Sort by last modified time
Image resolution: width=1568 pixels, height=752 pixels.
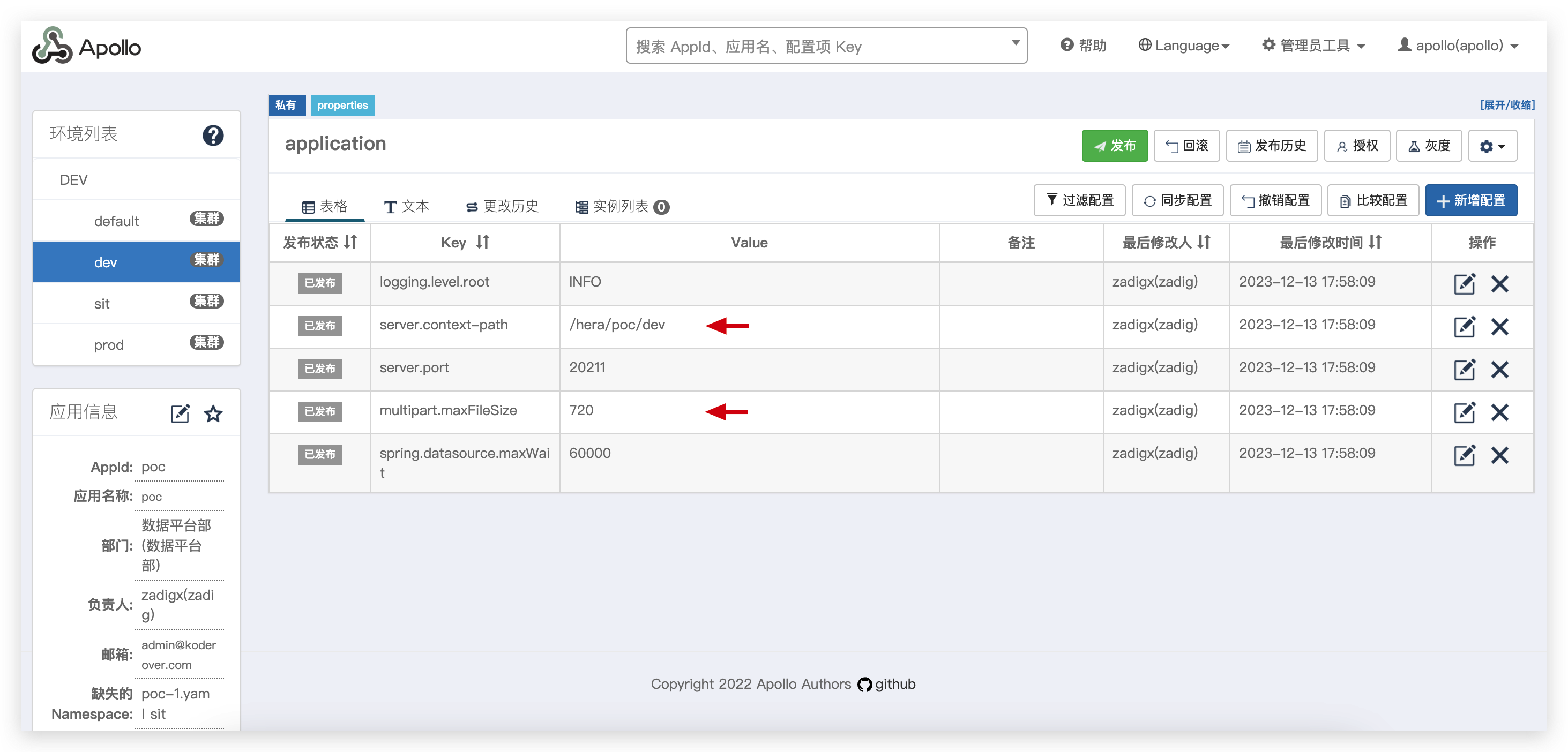[x=1375, y=242]
